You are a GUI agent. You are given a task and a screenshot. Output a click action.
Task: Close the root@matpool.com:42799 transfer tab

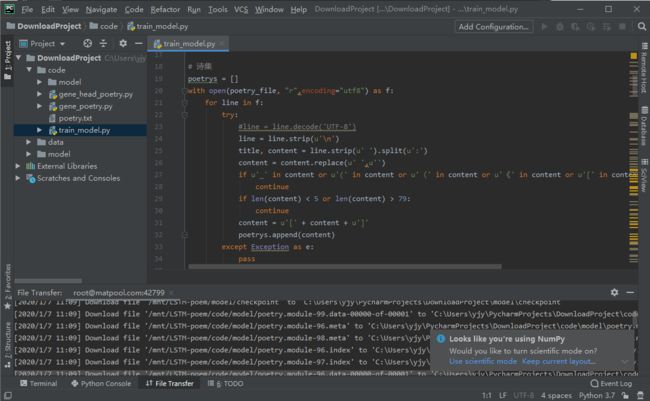click(x=172, y=293)
